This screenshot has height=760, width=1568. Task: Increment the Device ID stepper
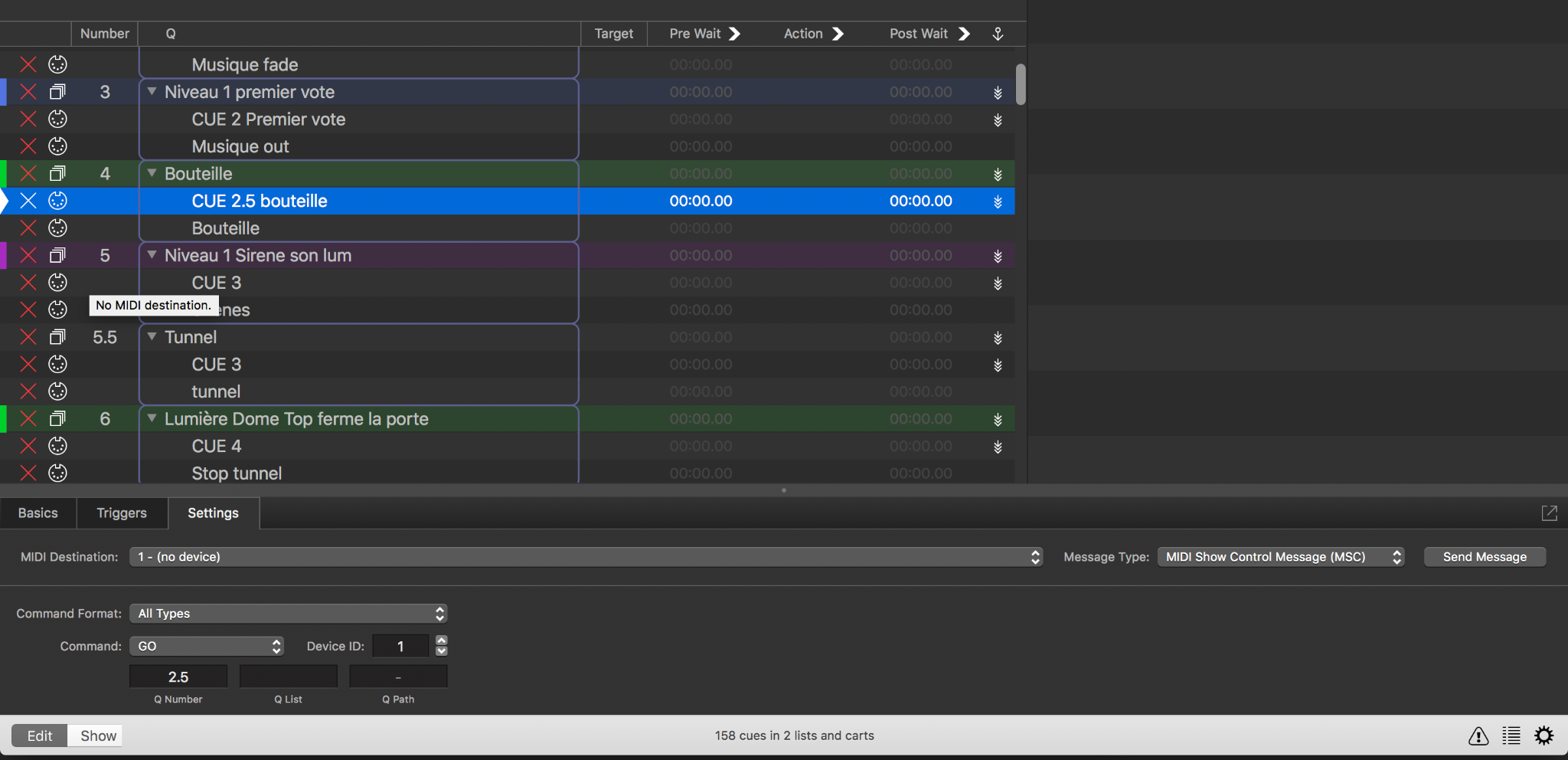tap(442, 640)
